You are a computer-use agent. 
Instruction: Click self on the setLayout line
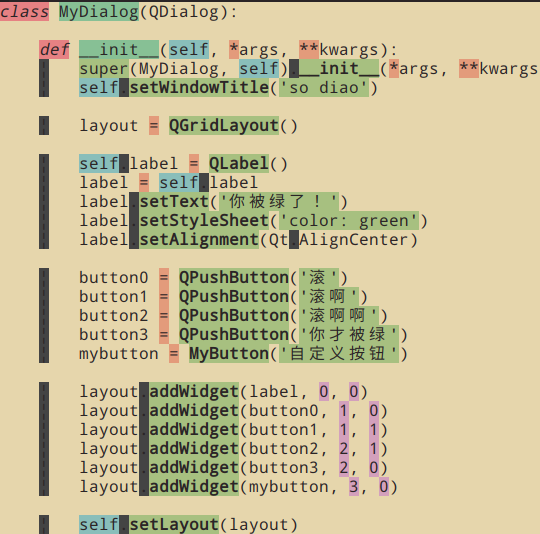tap(99, 524)
